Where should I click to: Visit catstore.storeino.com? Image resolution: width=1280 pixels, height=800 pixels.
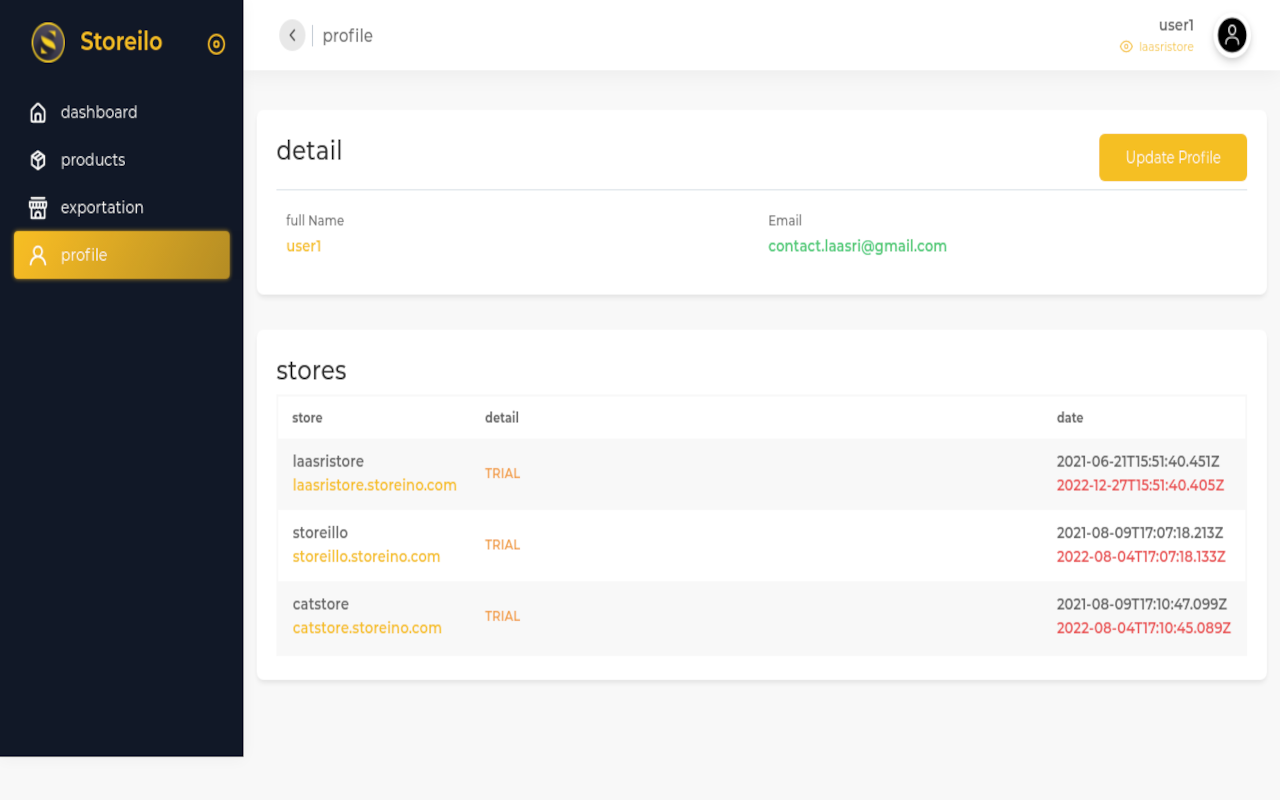pos(367,628)
